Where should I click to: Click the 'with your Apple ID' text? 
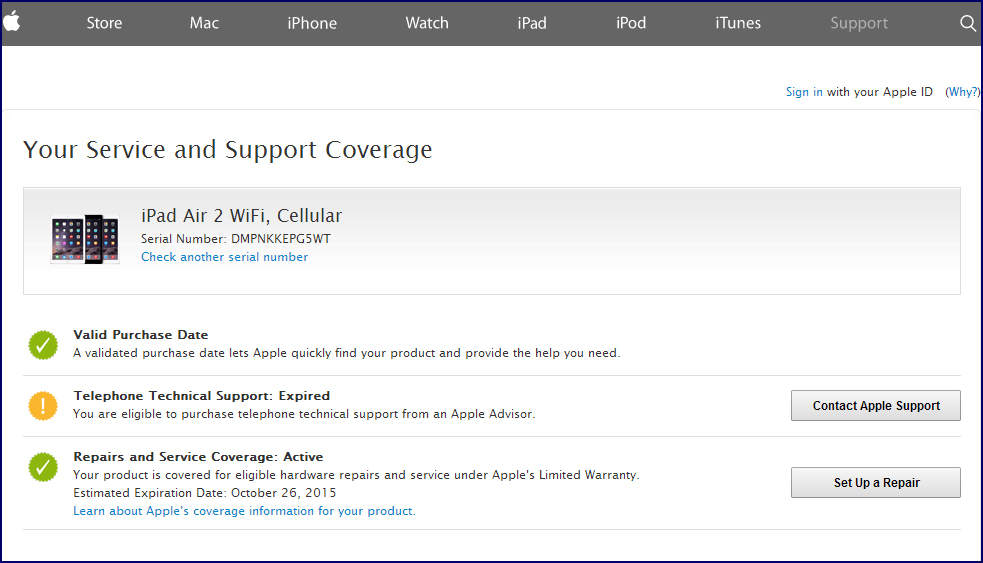[x=880, y=92]
